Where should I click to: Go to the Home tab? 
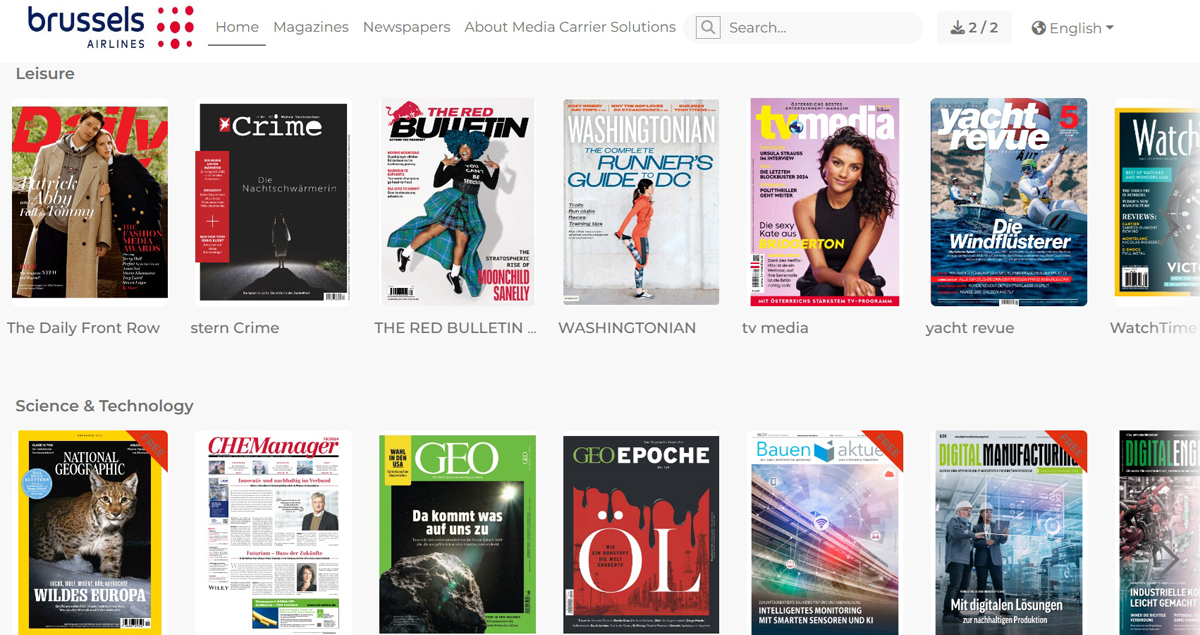(237, 27)
